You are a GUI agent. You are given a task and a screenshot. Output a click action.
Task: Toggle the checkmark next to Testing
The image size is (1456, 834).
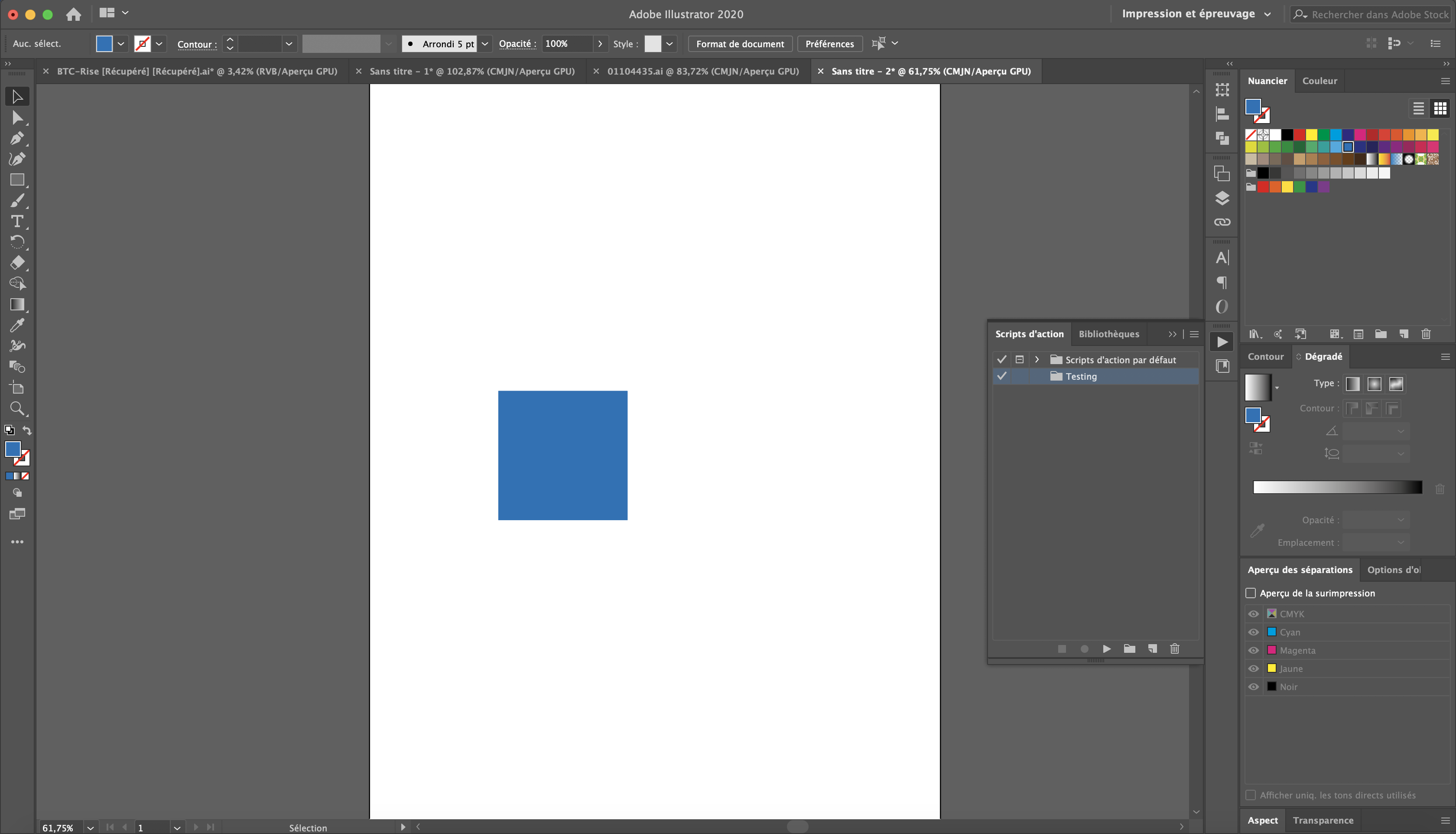1002,376
